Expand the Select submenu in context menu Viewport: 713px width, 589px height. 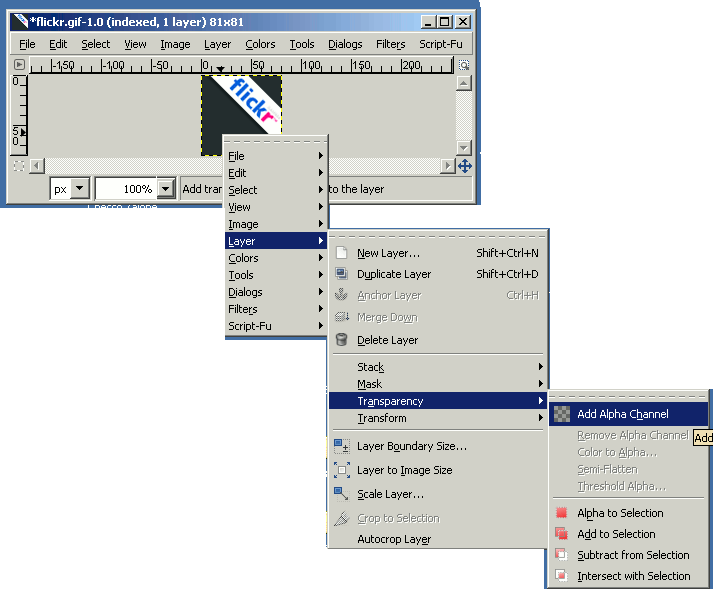(276, 190)
